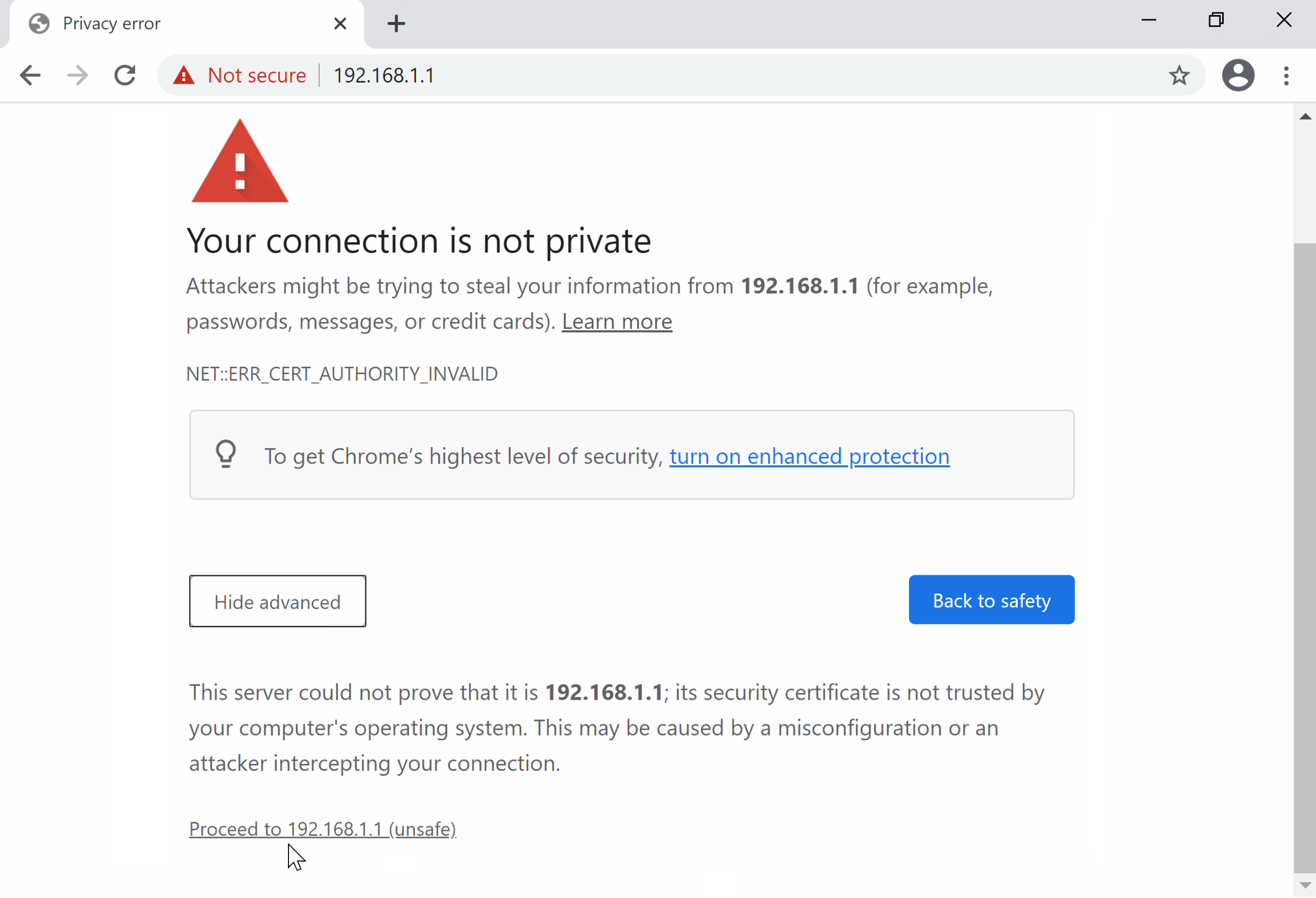Click the Back to safety button

pyautogui.click(x=992, y=600)
